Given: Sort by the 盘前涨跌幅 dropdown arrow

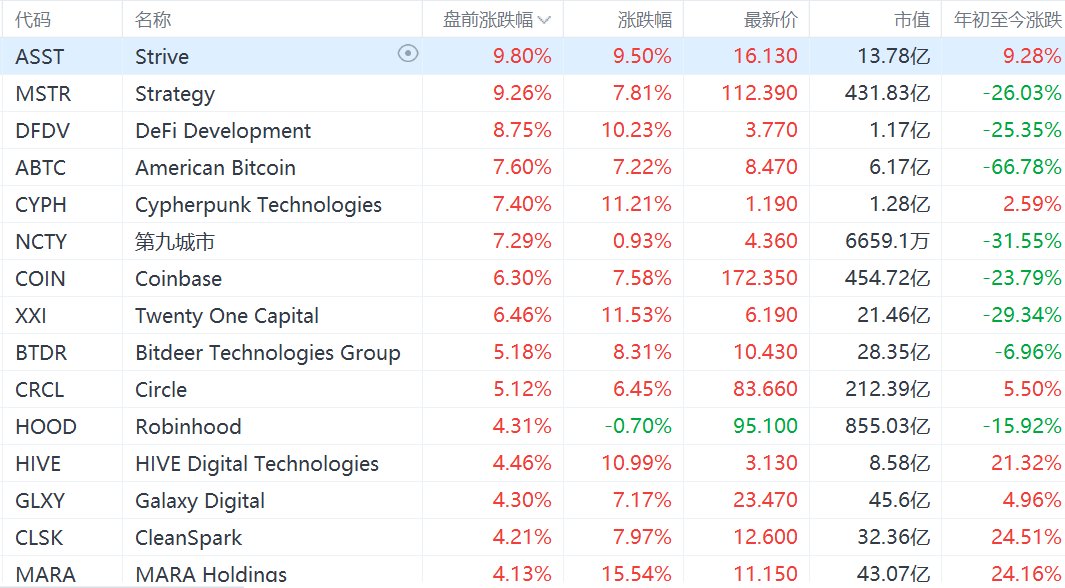Looking at the screenshot, I should pyautogui.click(x=544, y=20).
